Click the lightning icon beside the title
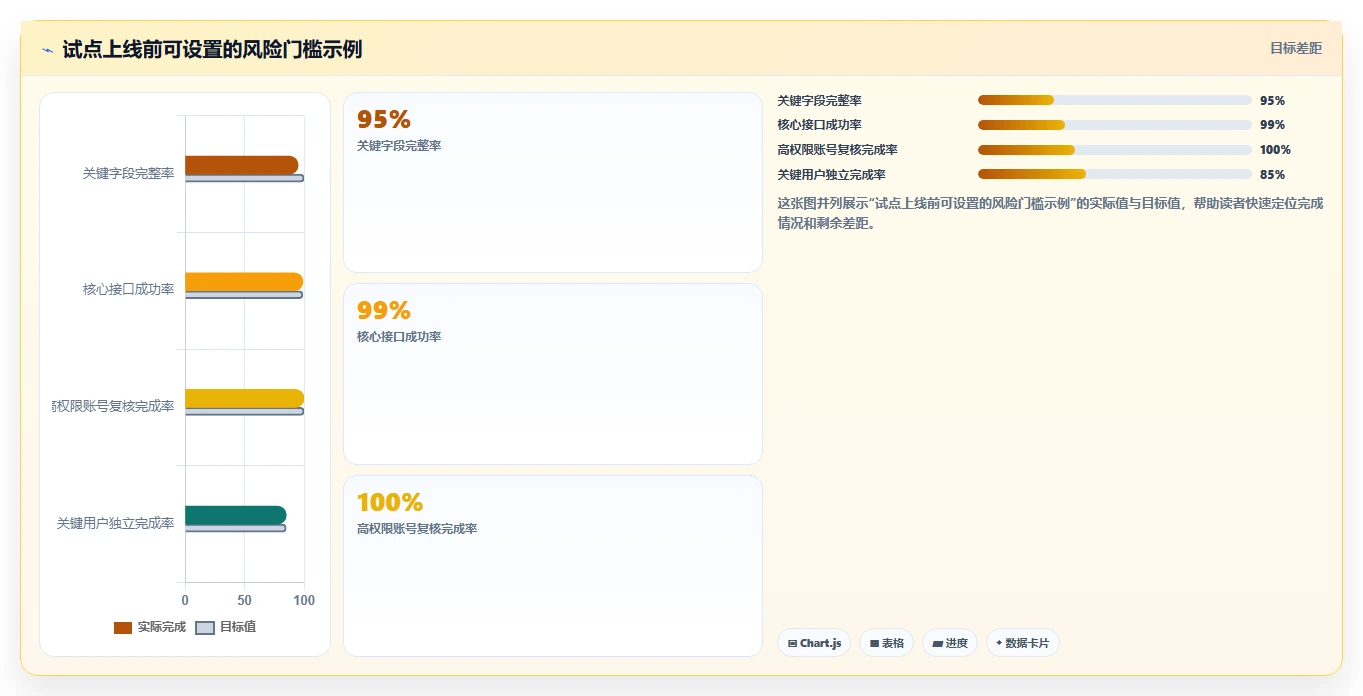The width and height of the screenshot is (1363, 696). pyautogui.click(x=47, y=50)
